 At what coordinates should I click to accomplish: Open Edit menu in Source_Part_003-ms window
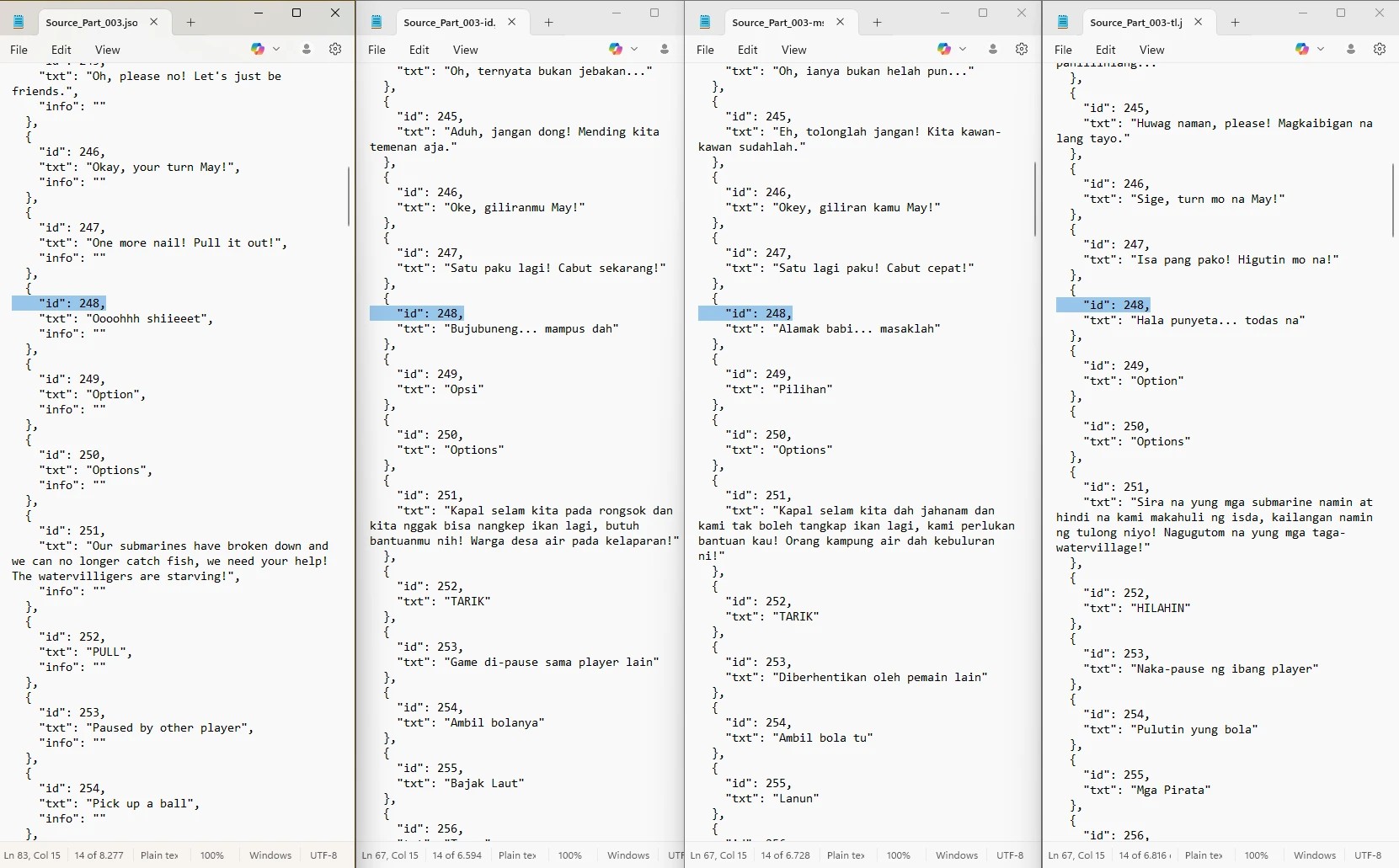point(748,50)
